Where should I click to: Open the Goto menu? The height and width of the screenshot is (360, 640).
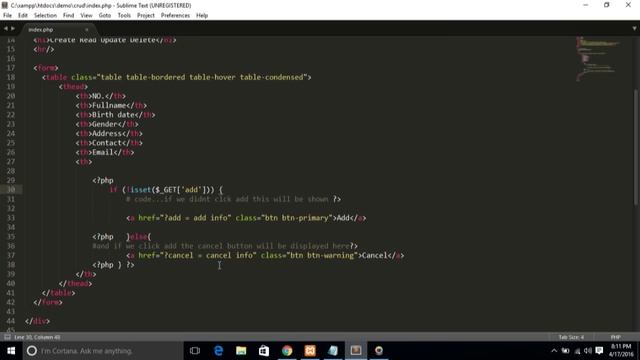coord(105,16)
